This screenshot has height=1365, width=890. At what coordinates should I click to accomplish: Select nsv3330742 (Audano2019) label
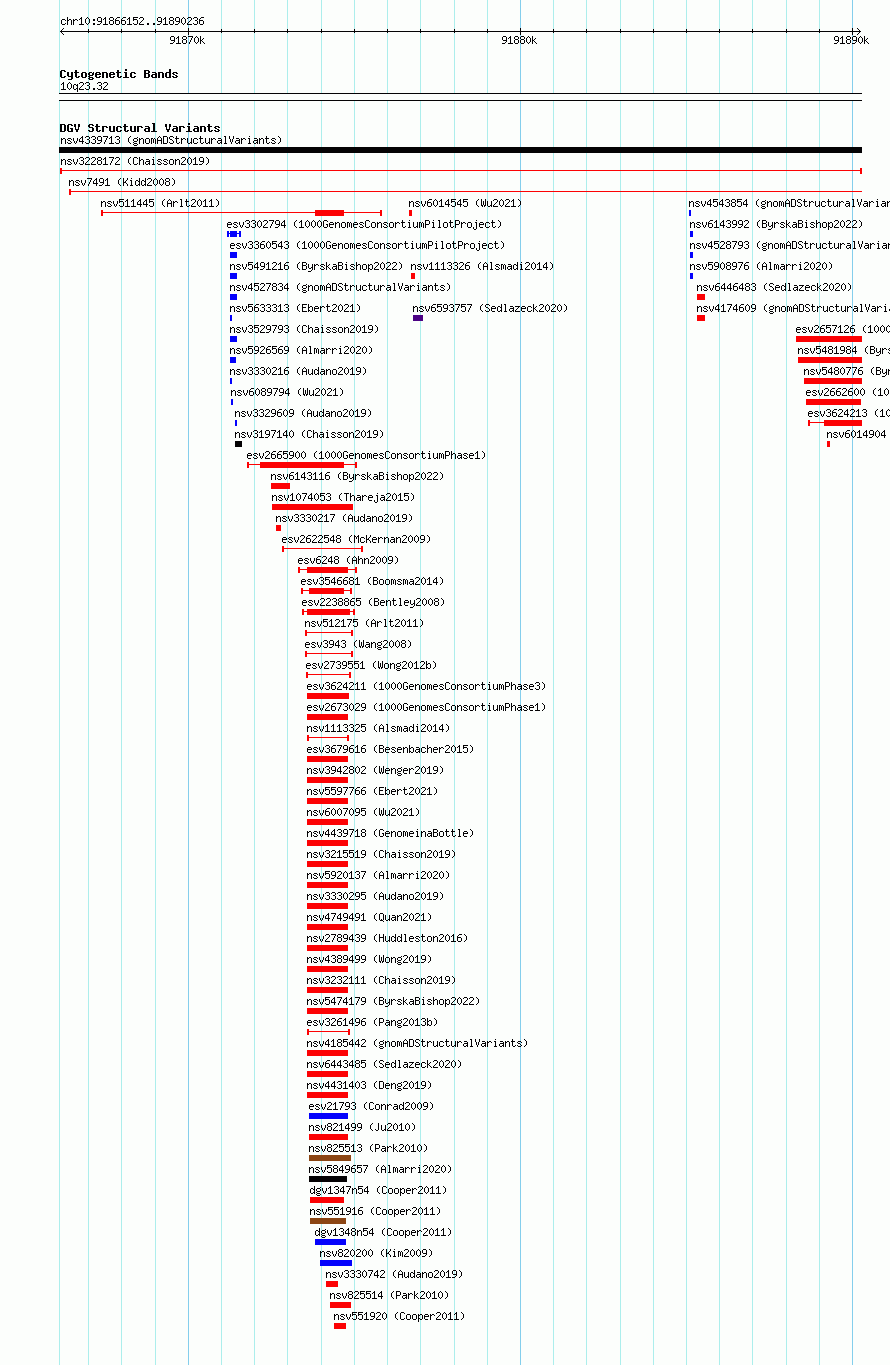[394, 1274]
